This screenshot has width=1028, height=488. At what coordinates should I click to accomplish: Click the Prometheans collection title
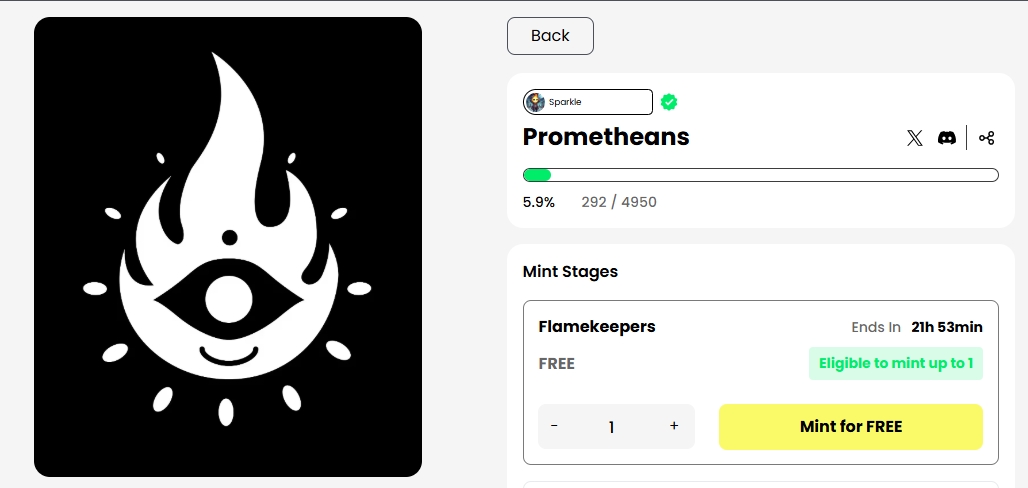[606, 137]
